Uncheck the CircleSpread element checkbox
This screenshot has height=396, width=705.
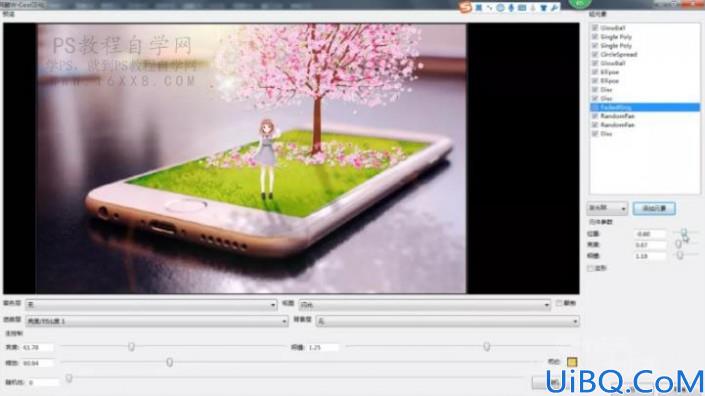click(x=595, y=54)
